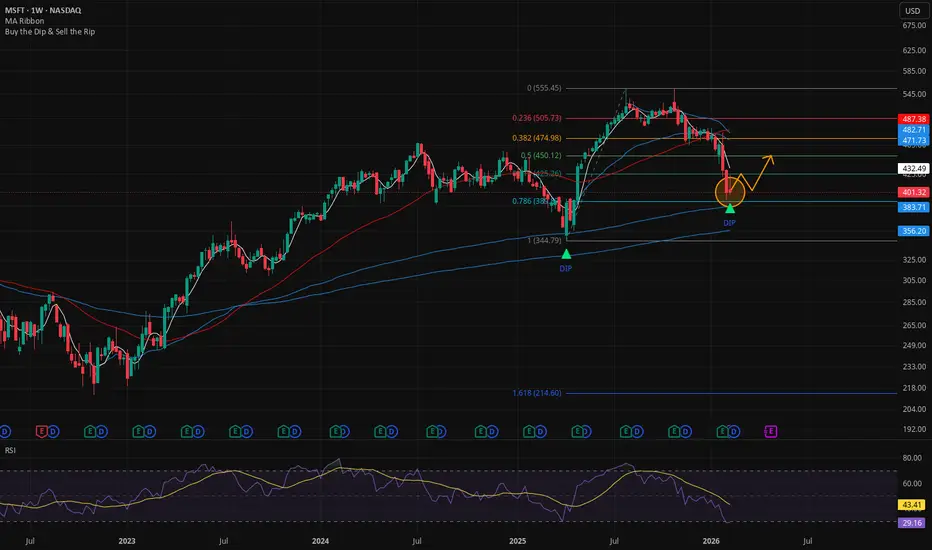Open the green earnings marker for October 2024
932x550 pixels.
click(x=480, y=431)
